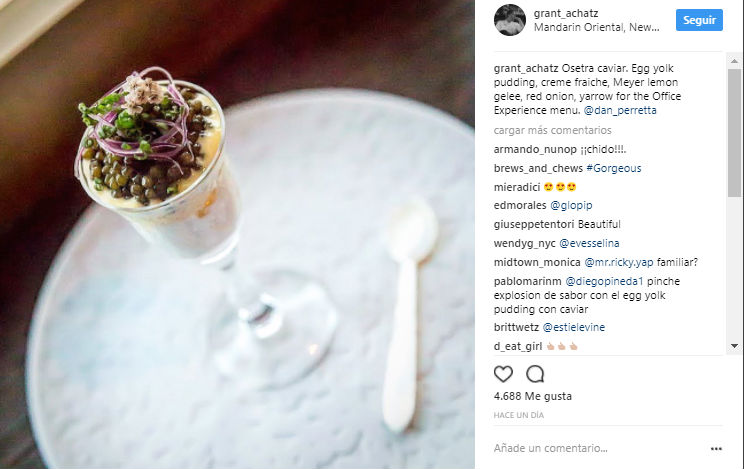Open the @diegopineda1 mention link
Screen dimensions: 744x469
pos(604,281)
